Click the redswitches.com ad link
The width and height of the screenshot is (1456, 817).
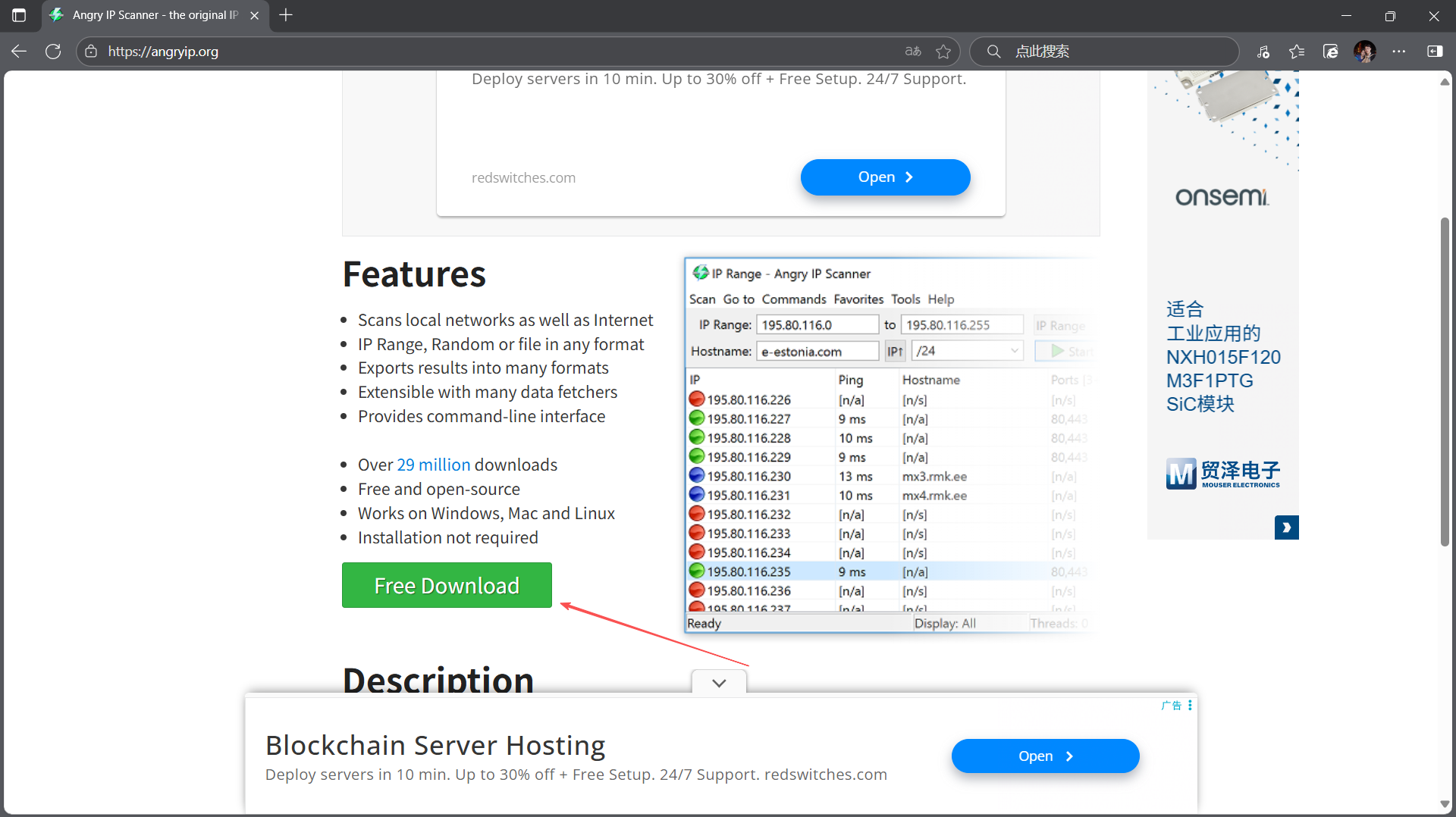tap(523, 177)
